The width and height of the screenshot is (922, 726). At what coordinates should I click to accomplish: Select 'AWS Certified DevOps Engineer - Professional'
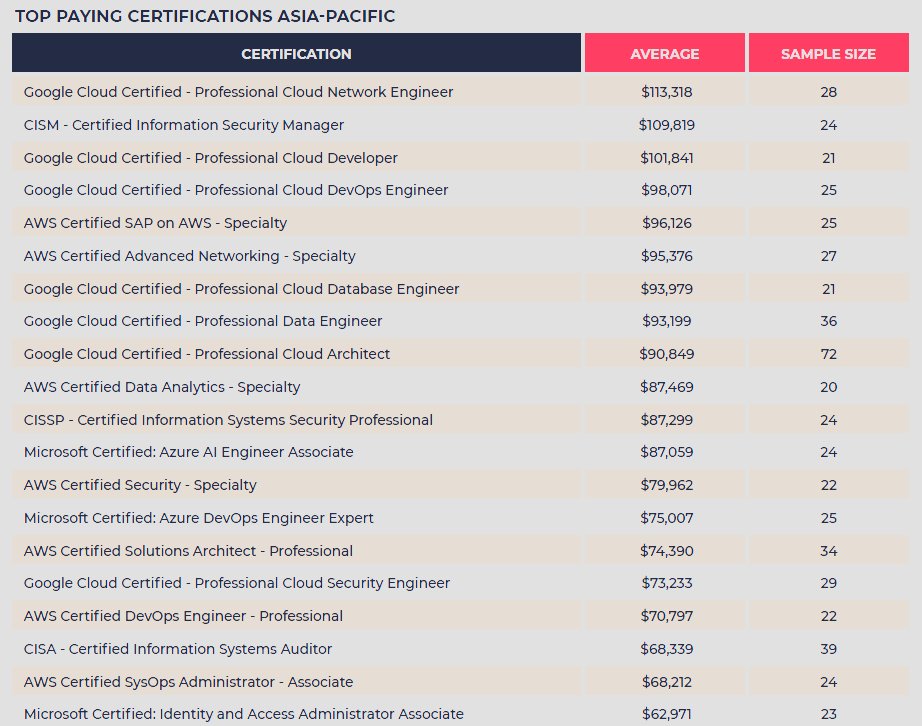tap(183, 616)
